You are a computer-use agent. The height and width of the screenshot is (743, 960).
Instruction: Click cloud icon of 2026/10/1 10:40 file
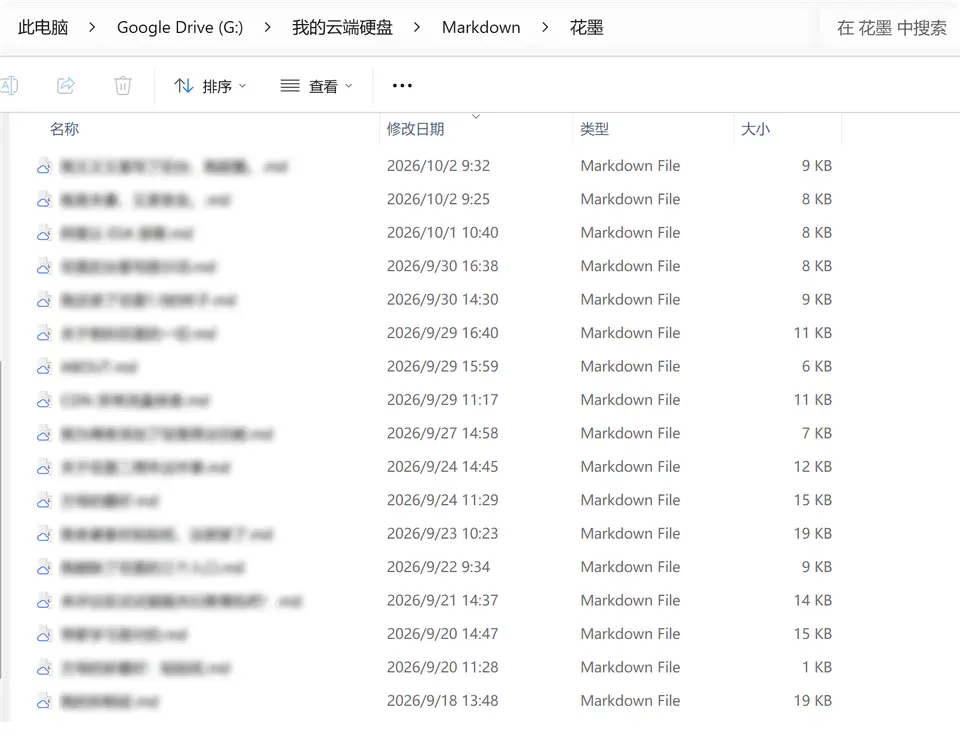(x=43, y=234)
